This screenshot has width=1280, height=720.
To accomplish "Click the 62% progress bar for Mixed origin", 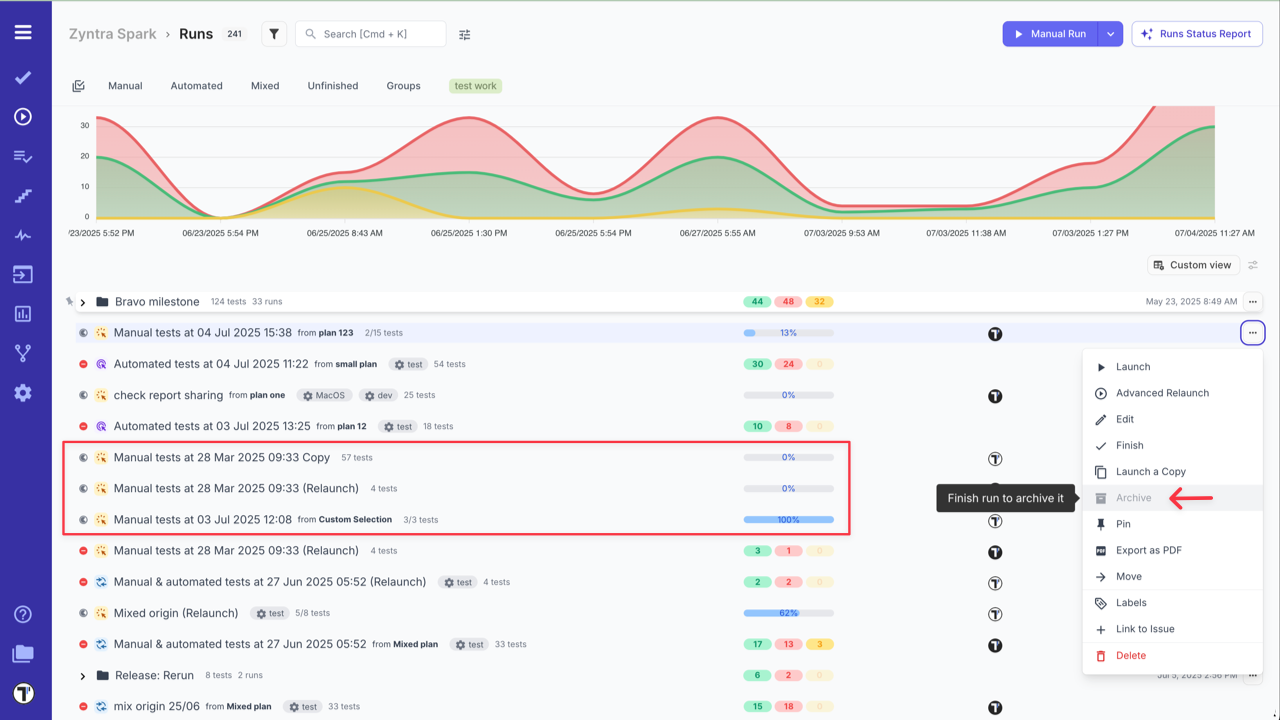I will click(788, 613).
